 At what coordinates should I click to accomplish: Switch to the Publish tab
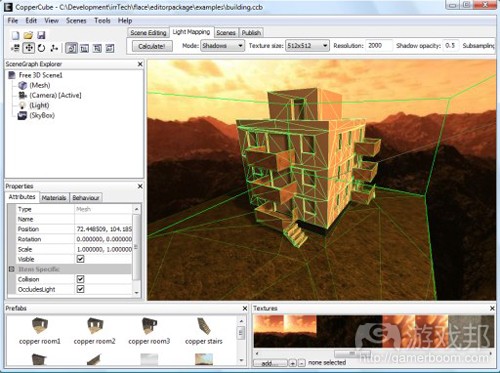coord(251,33)
